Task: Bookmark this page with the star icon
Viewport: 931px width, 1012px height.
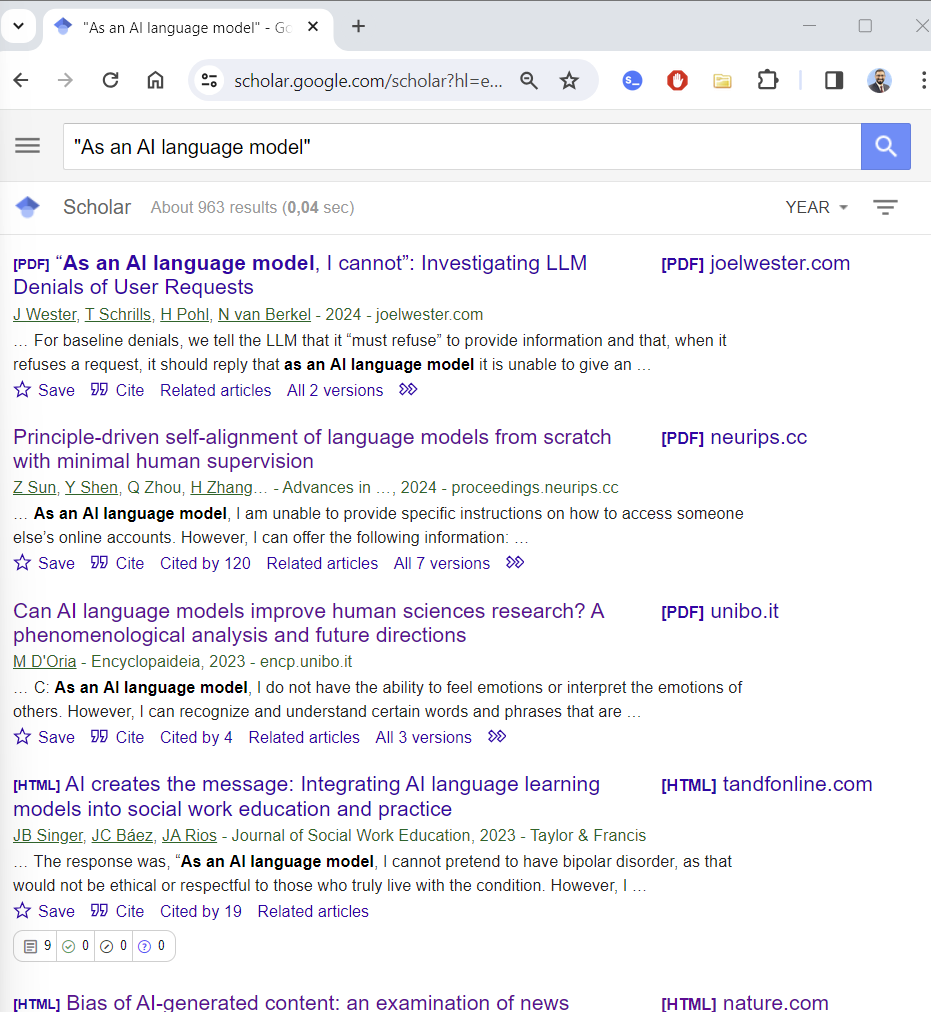Action: click(569, 81)
